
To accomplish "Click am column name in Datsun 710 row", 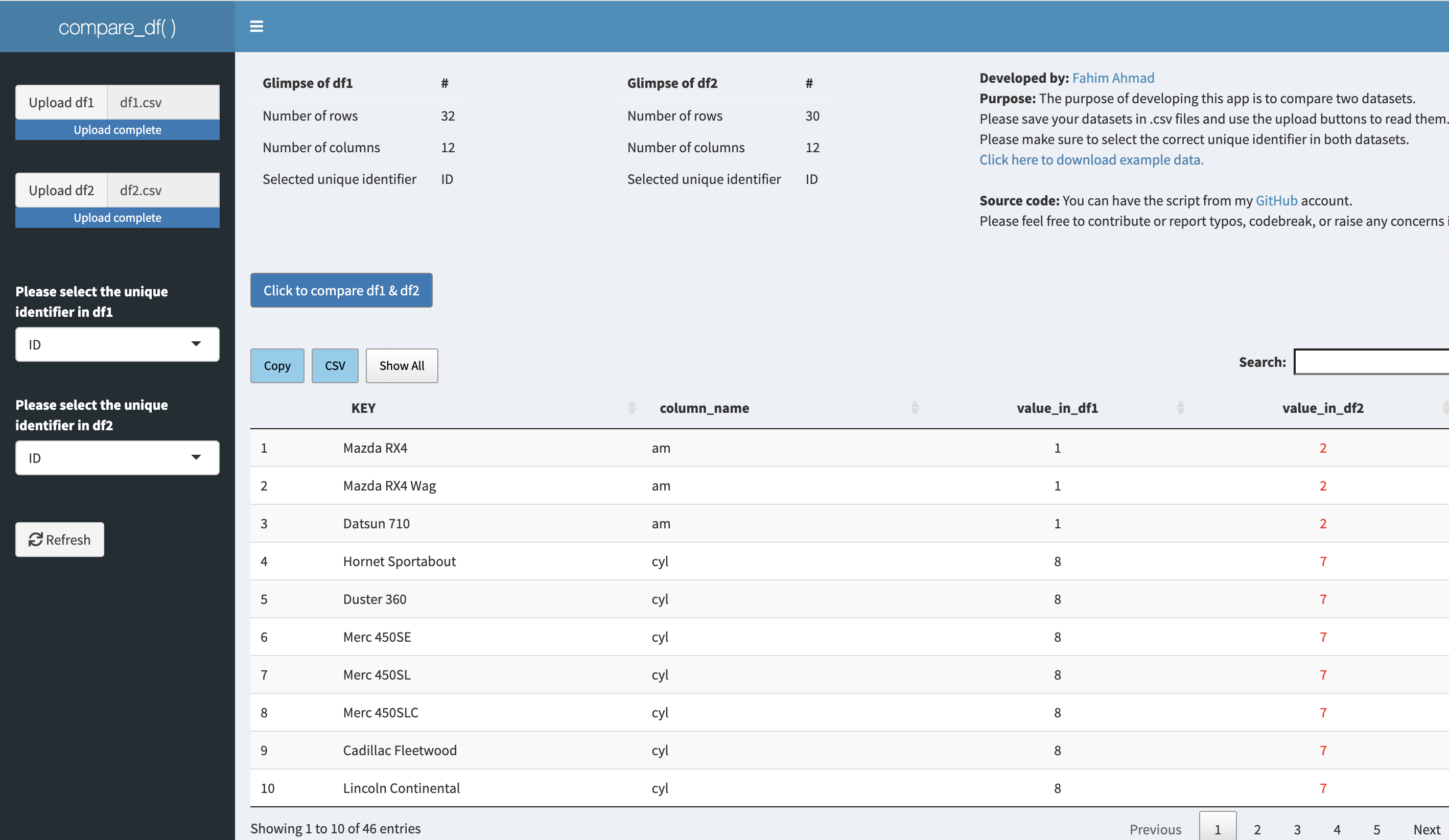I will coord(661,524).
